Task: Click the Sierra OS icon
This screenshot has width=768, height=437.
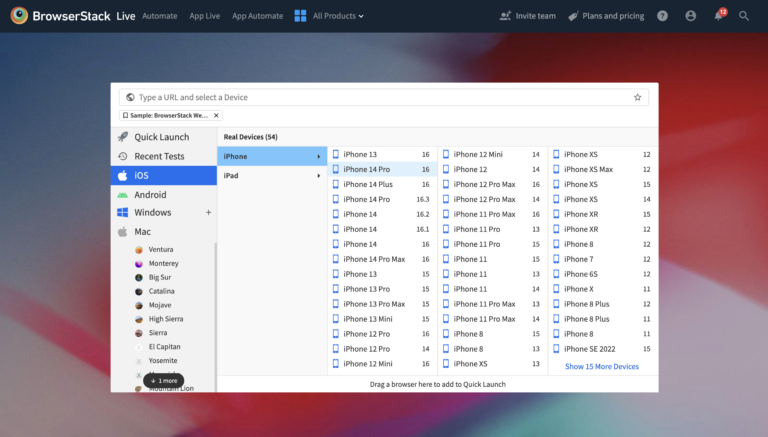Action: 139,333
